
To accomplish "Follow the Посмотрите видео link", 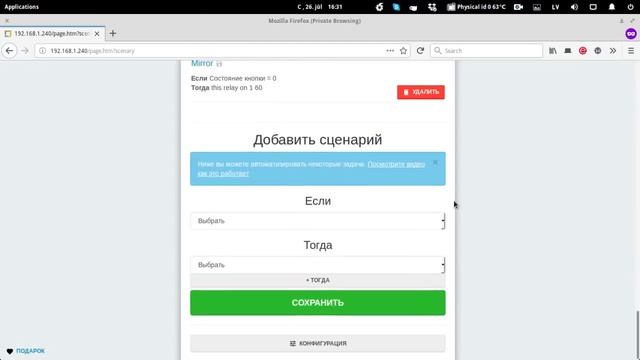I will point(396,164).
